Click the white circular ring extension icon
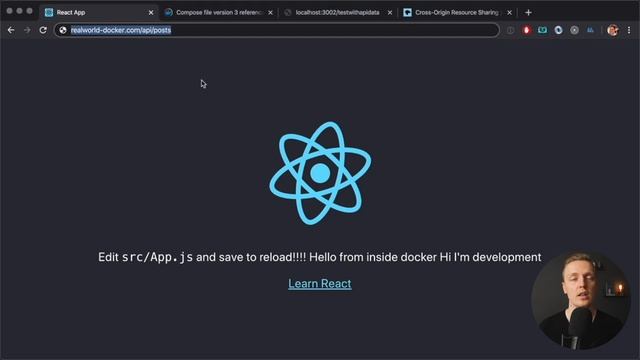This screenshot has width=640, height=360. [558, 30]
